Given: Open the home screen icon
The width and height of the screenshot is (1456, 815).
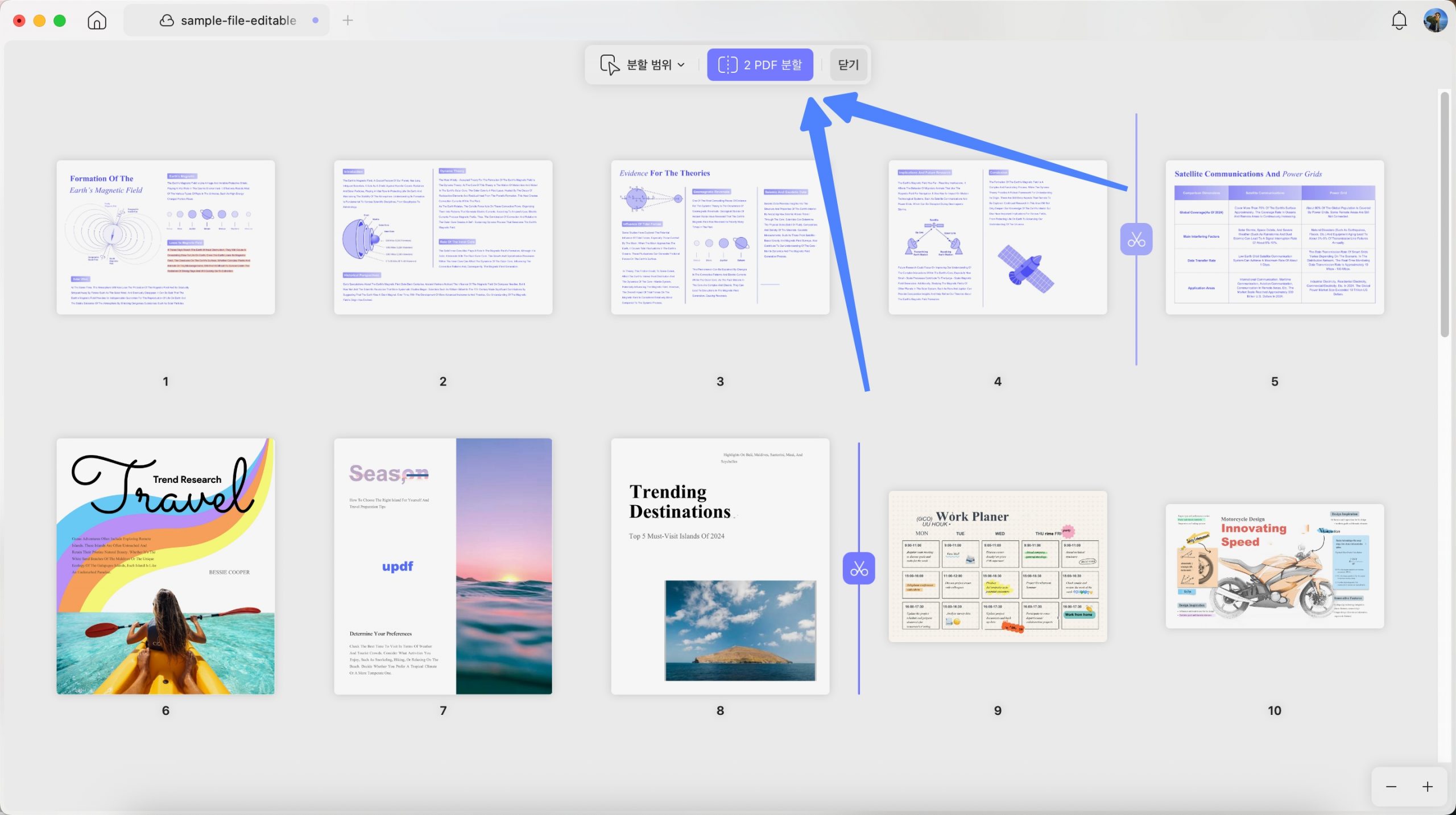Looking at the screenshot, I should tap(97, 20).
